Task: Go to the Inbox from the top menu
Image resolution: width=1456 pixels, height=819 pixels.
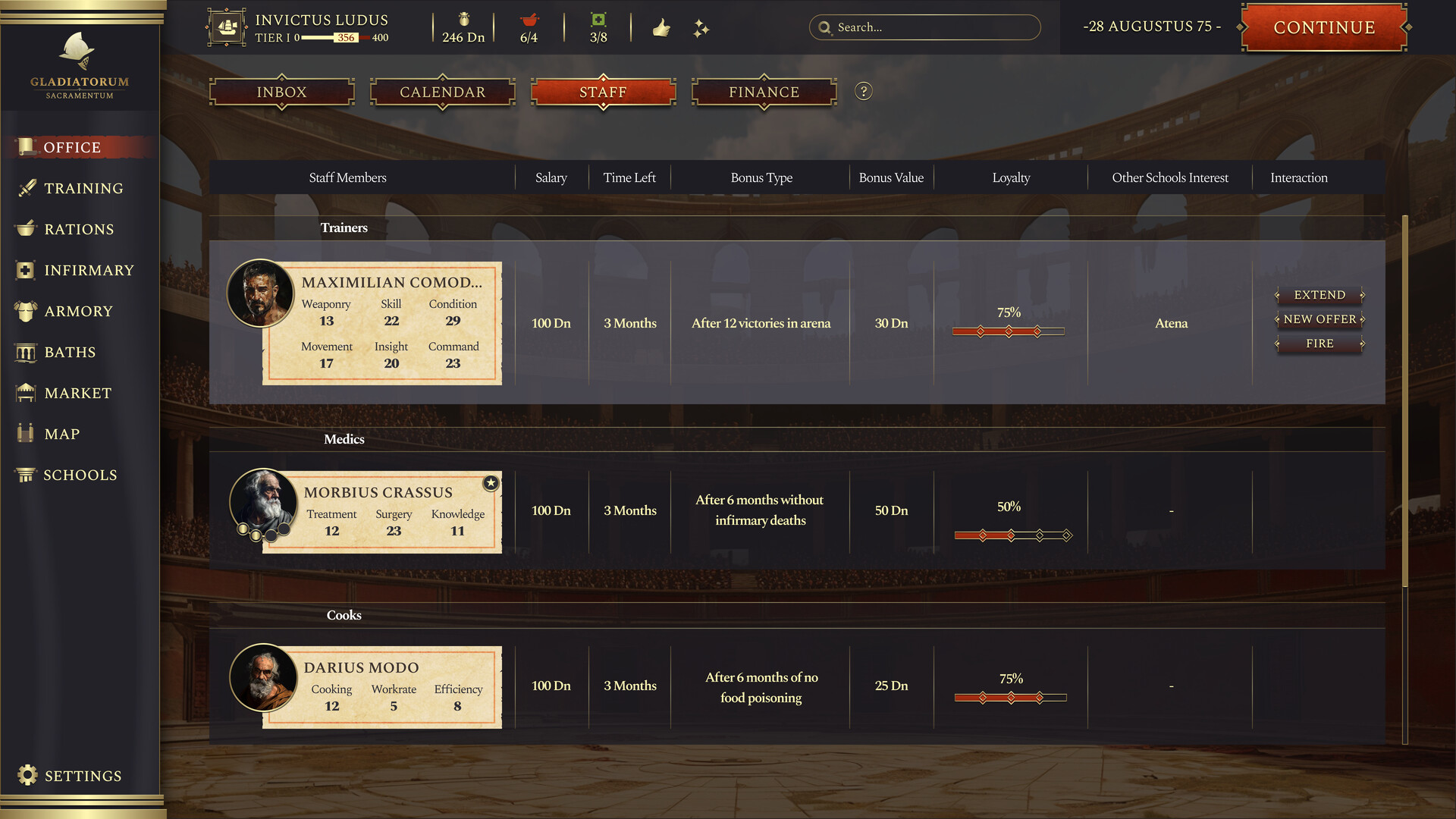Action: coord(281,92)
